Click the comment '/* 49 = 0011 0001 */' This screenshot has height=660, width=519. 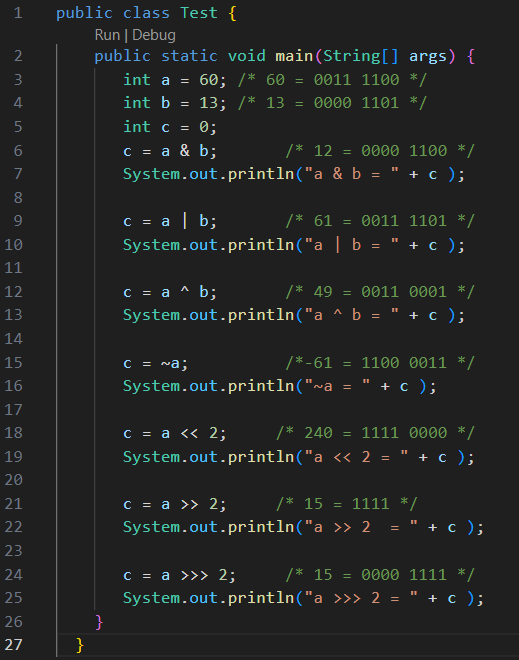click(380, 292)
